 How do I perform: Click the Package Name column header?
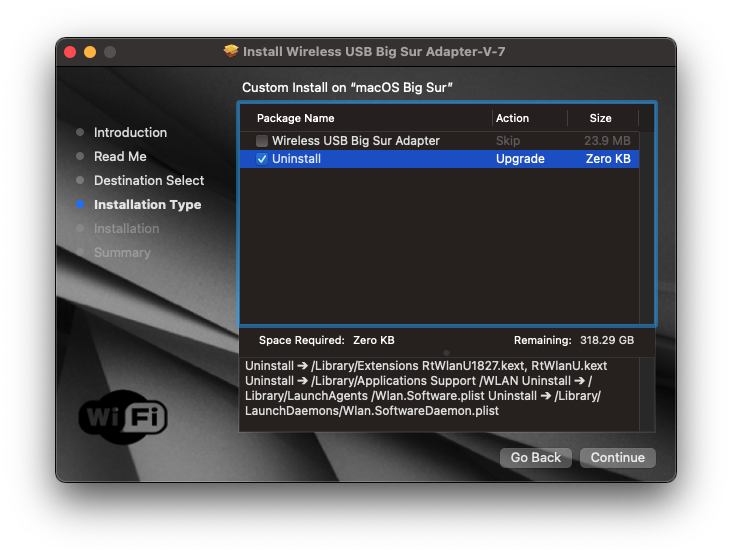pos(296,118)
